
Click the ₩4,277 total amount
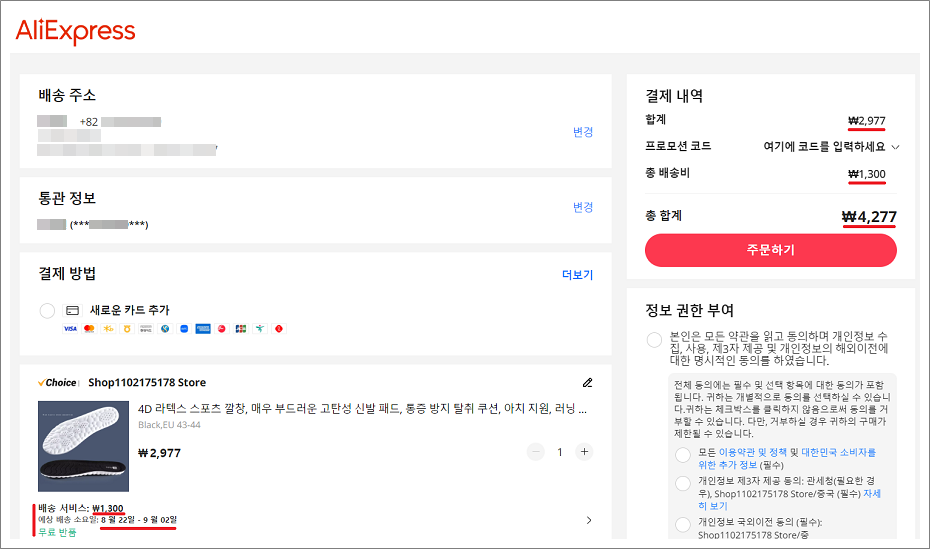point(869,217)
